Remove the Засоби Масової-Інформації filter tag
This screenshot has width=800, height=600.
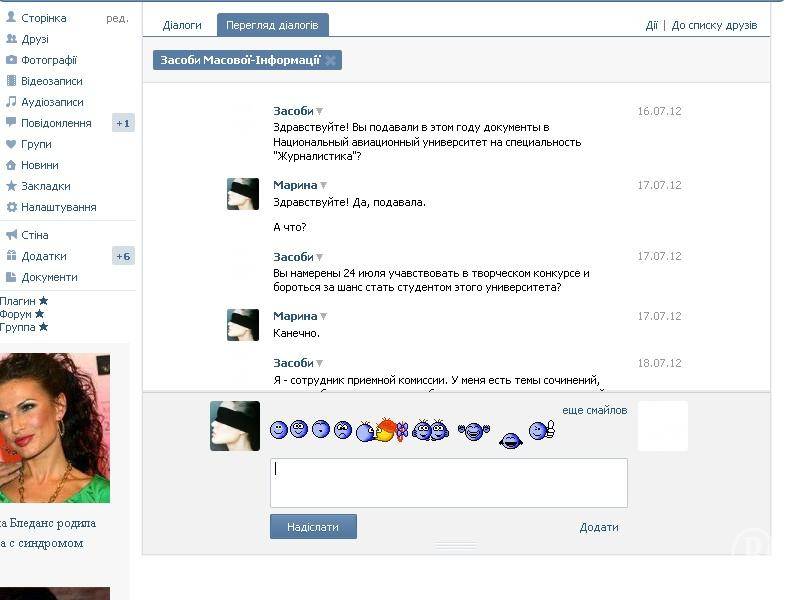331,61
